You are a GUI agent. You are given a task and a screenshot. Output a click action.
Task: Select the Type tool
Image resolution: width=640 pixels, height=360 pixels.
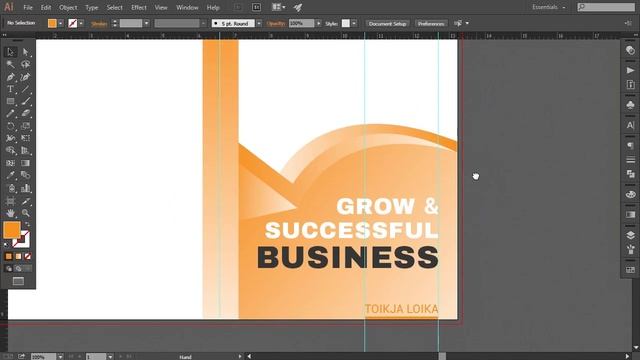(x=11, y=89)
